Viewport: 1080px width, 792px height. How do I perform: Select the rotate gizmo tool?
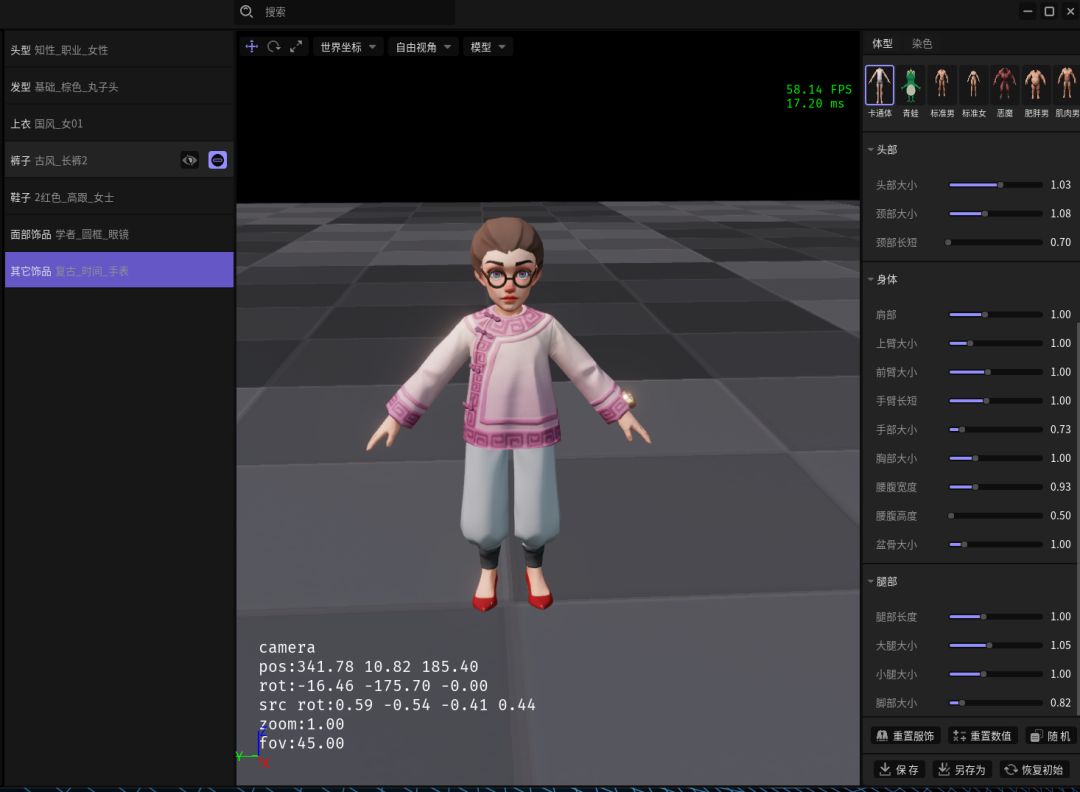[x=273, y=47]
